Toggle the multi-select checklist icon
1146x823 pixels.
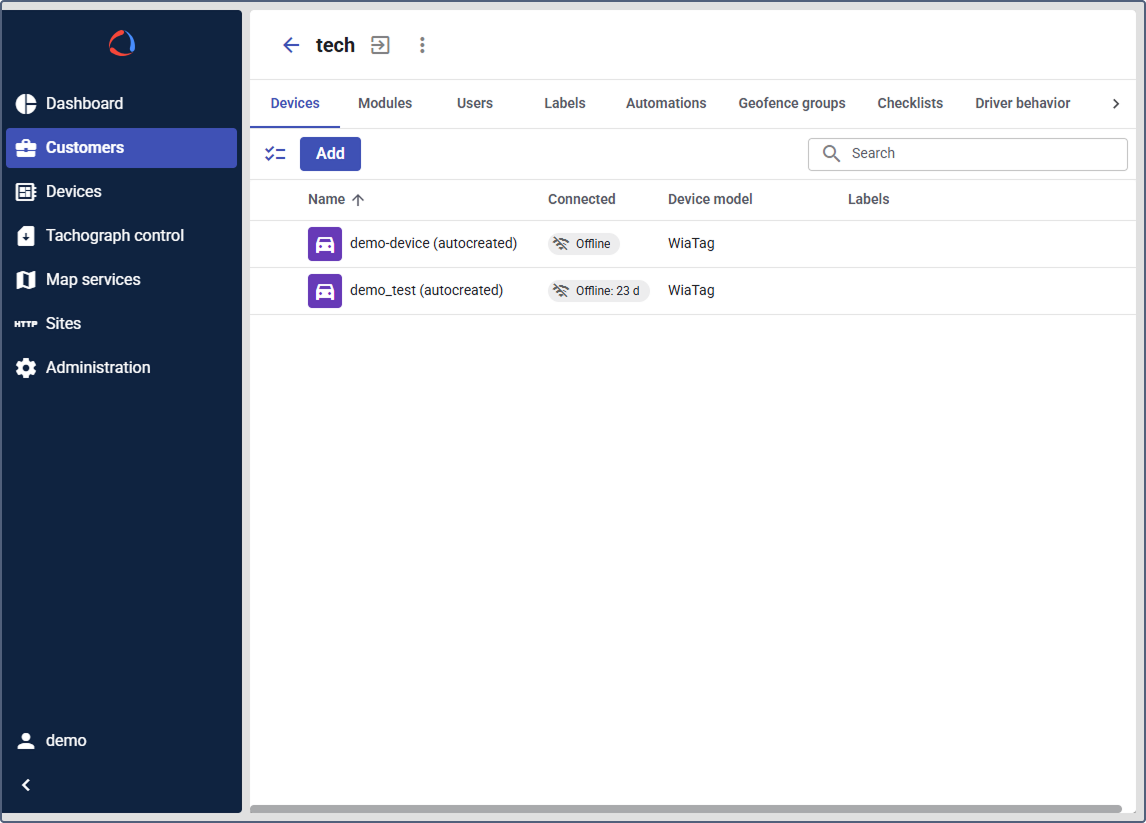275,154
